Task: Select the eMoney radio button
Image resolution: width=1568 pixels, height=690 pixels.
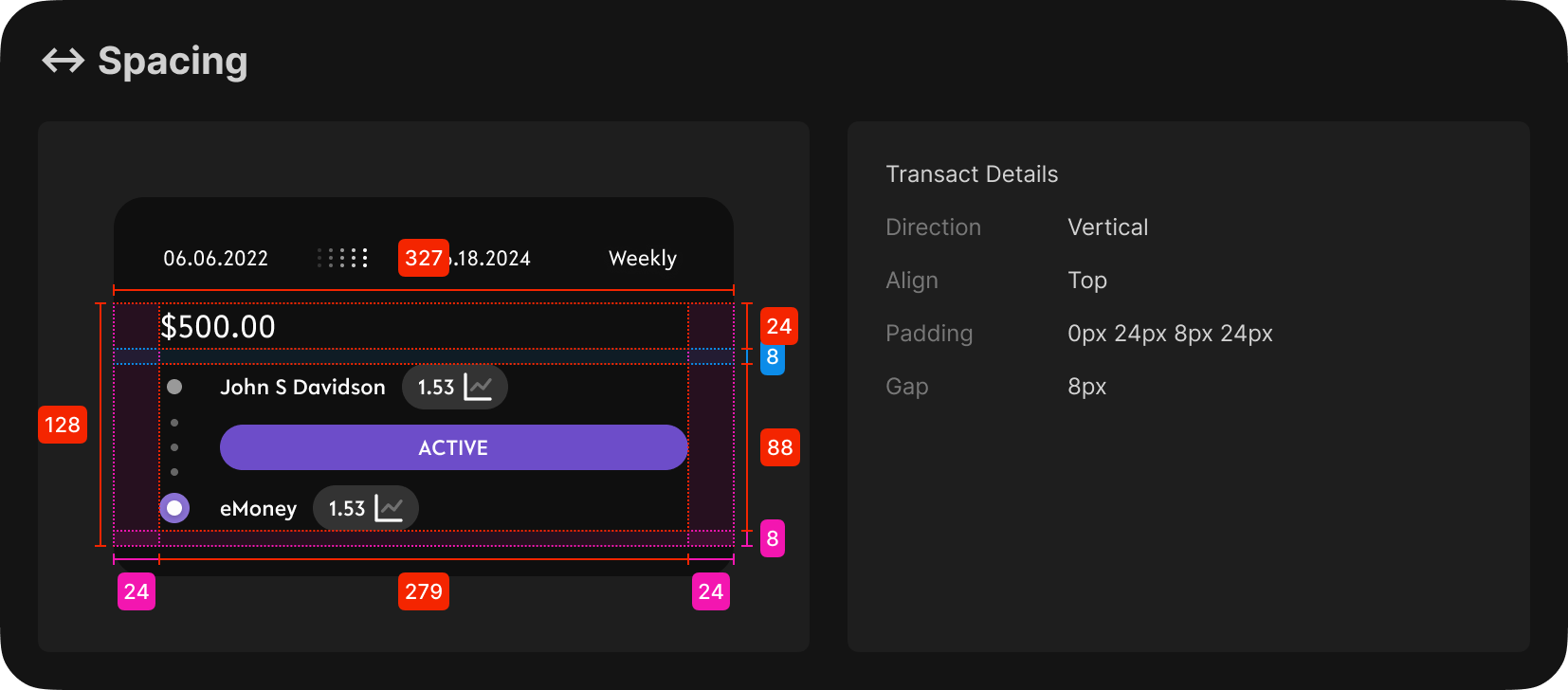Action: [174, 508]
